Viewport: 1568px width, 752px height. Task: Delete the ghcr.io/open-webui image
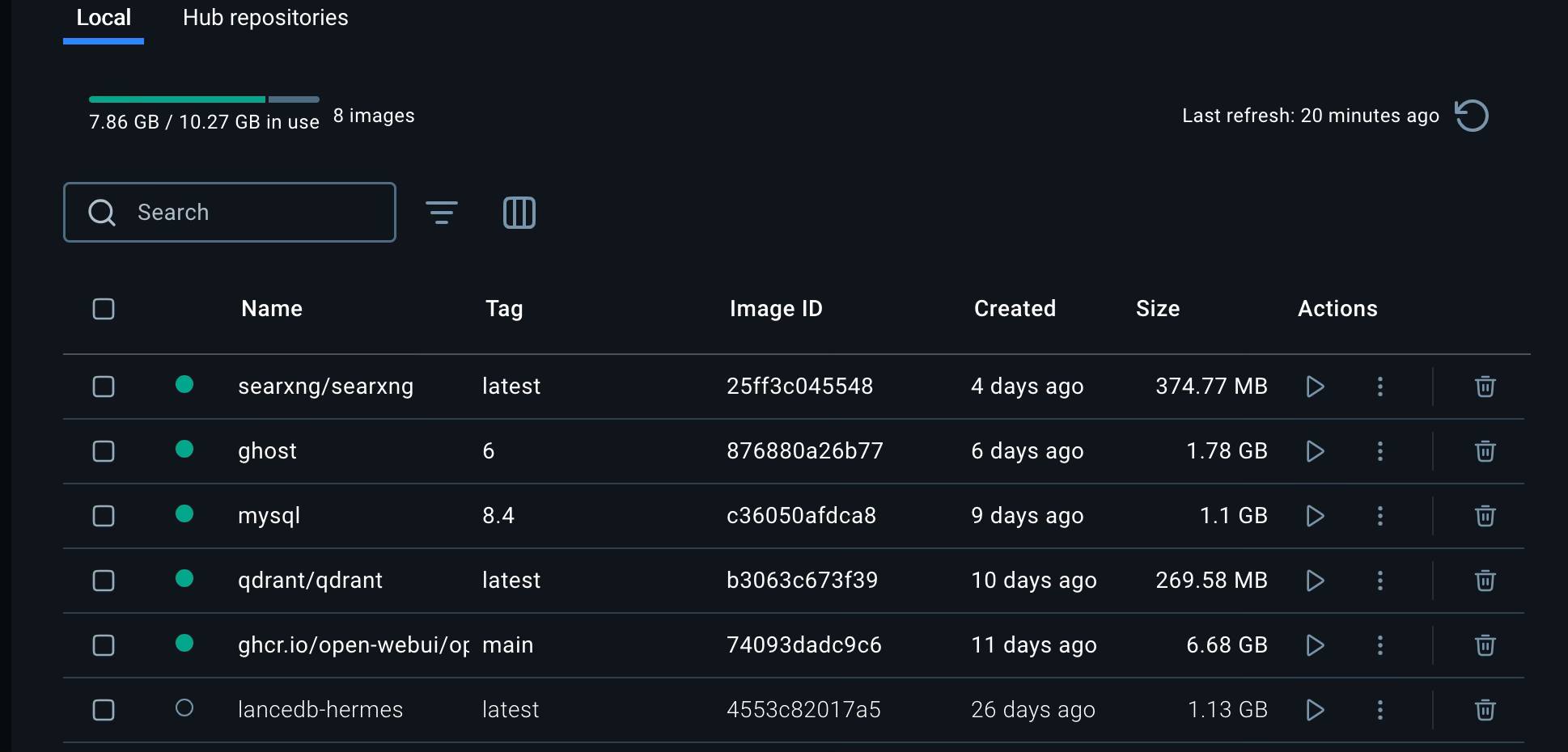[1485, 645]
